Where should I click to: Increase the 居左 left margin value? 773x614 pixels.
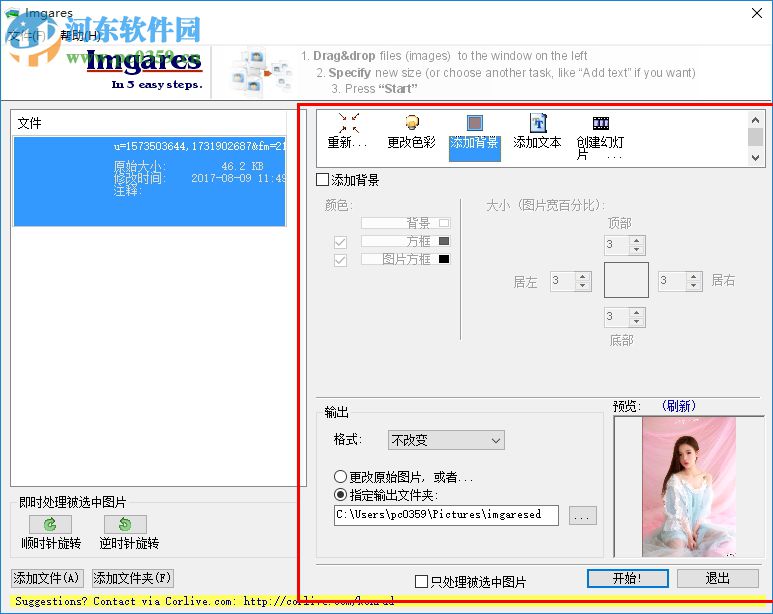click(x=583, y=277)
